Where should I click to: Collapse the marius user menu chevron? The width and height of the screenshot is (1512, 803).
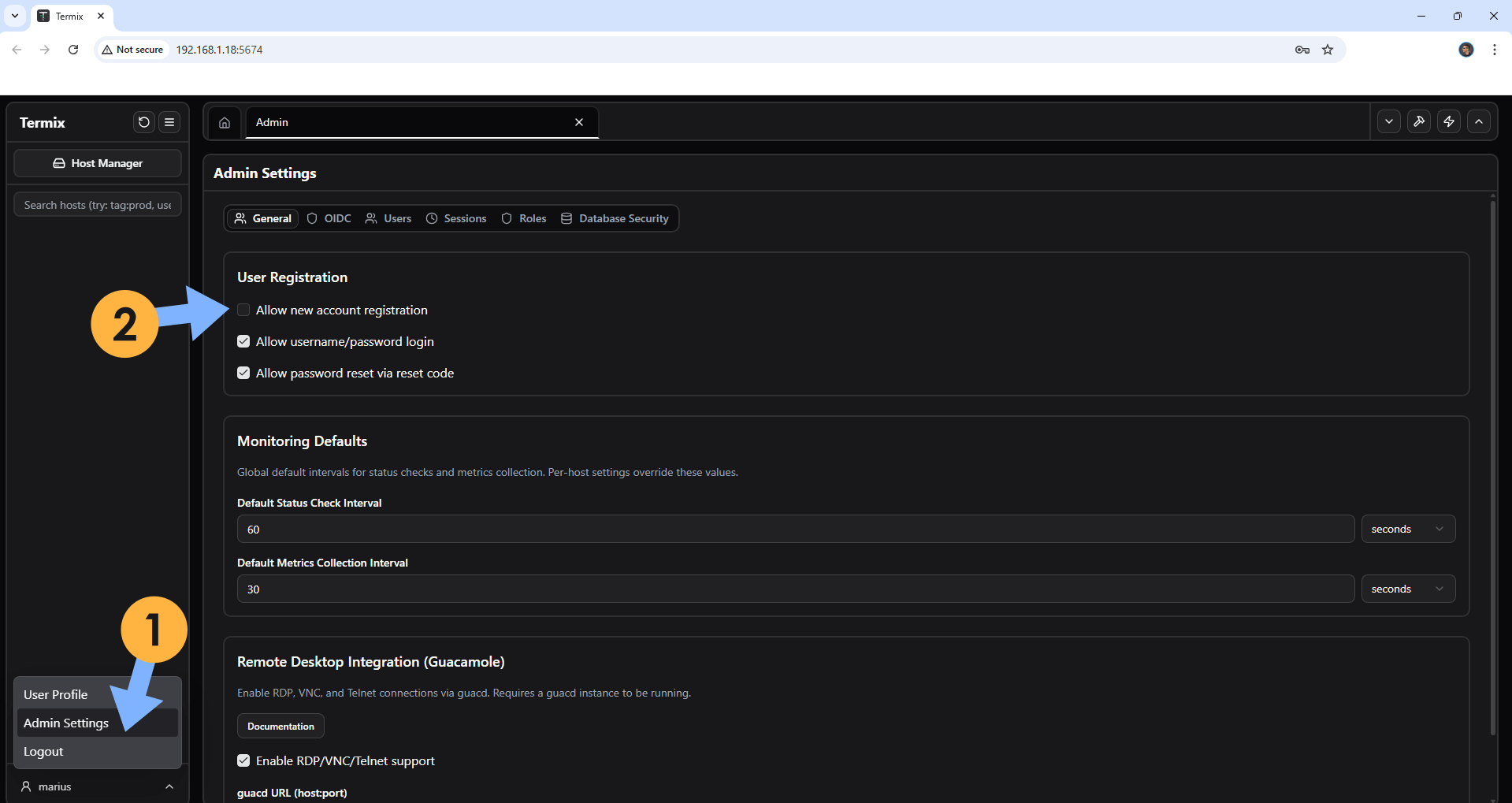(x=169, y=786)
